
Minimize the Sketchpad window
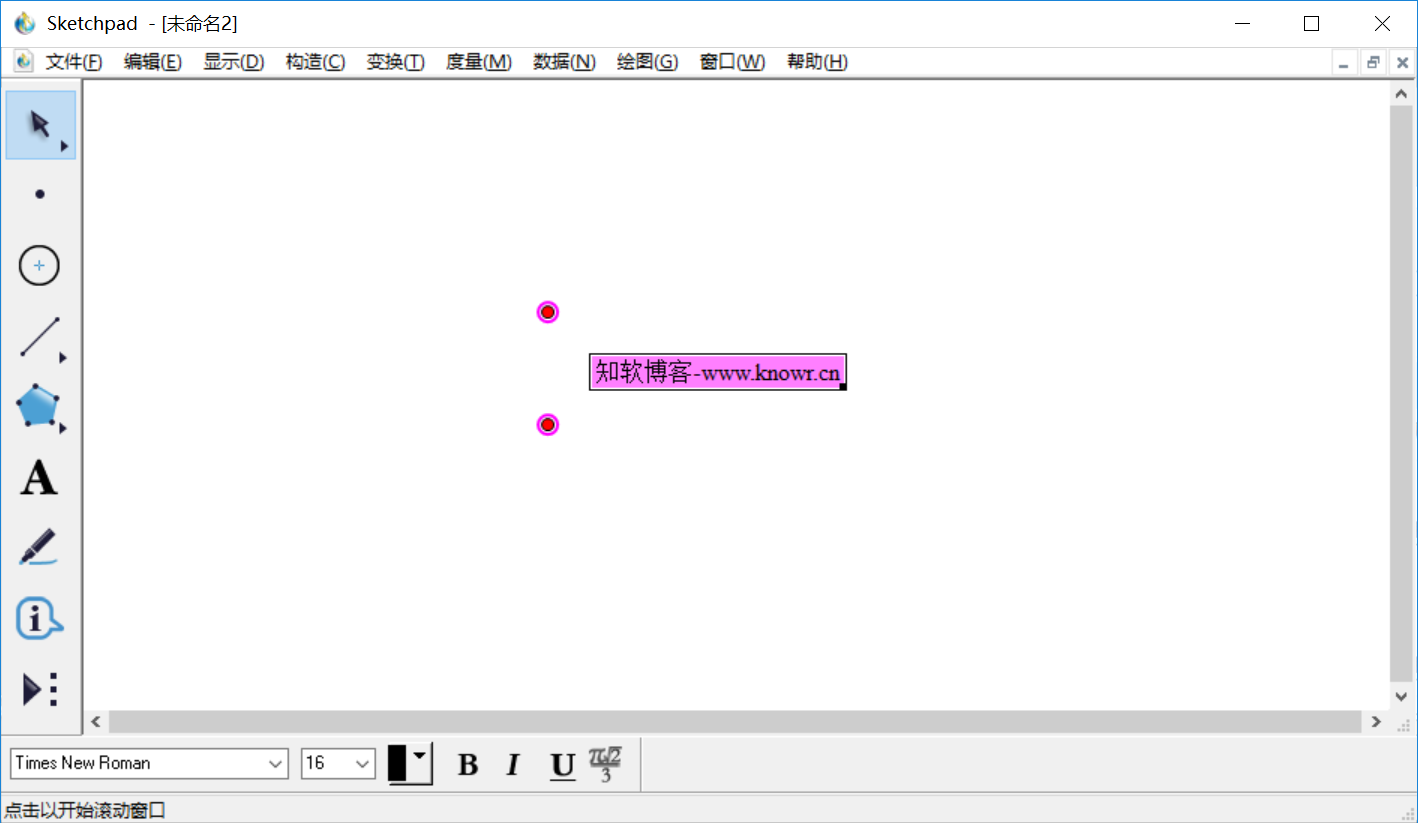click(1243, 23)
